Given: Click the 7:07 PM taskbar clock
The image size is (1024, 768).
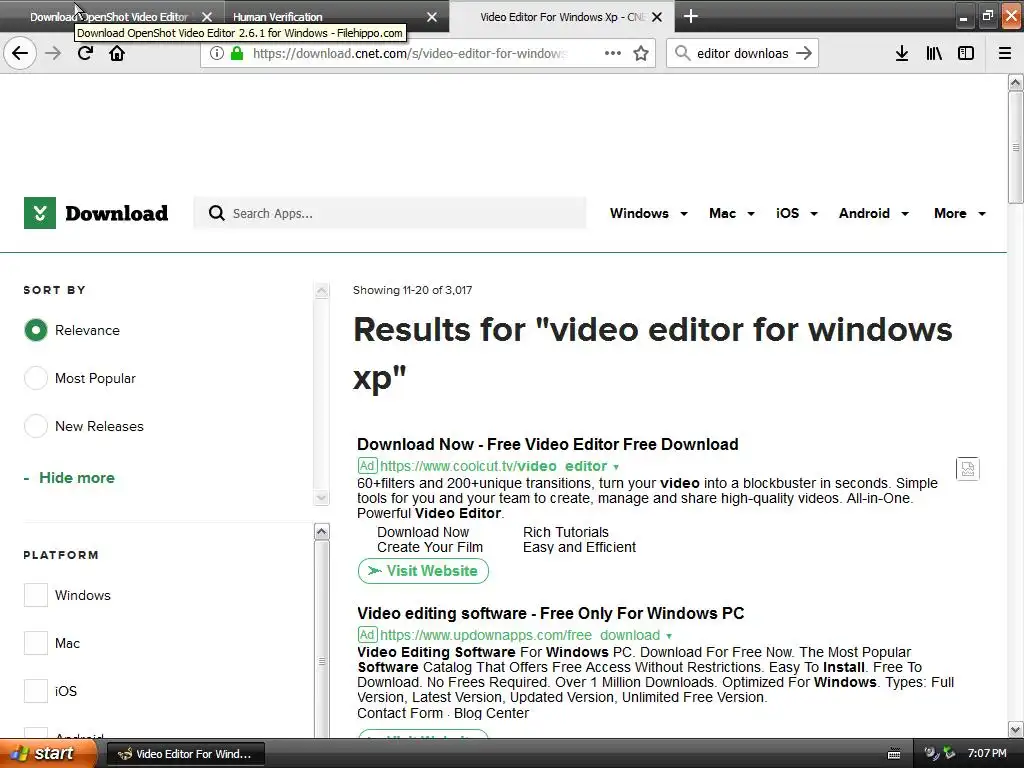Looking at the screenshot, I should (x=987, y=753).
